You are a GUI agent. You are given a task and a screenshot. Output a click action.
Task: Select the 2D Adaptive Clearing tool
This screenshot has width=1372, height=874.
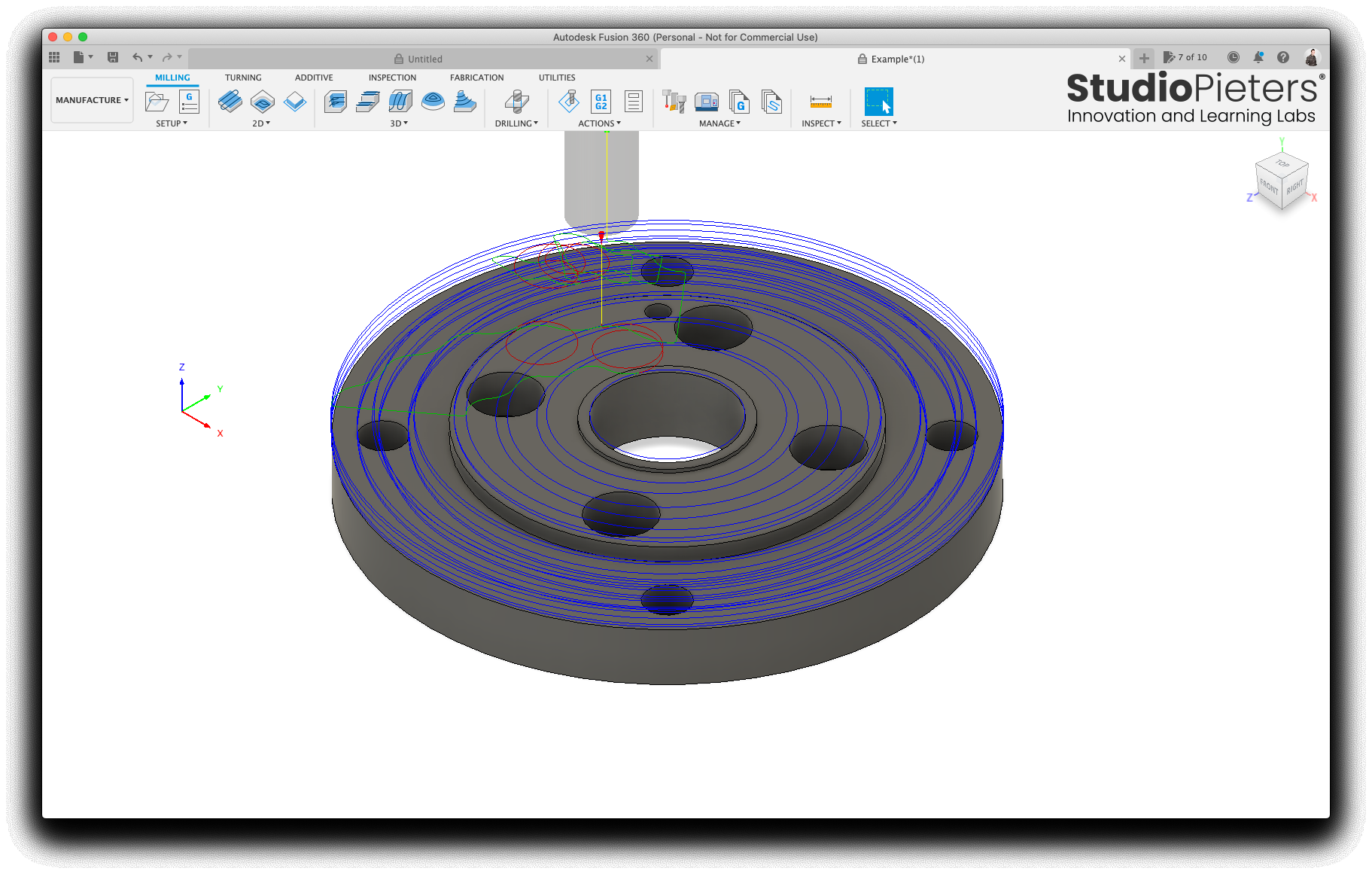tap(230, 101)
